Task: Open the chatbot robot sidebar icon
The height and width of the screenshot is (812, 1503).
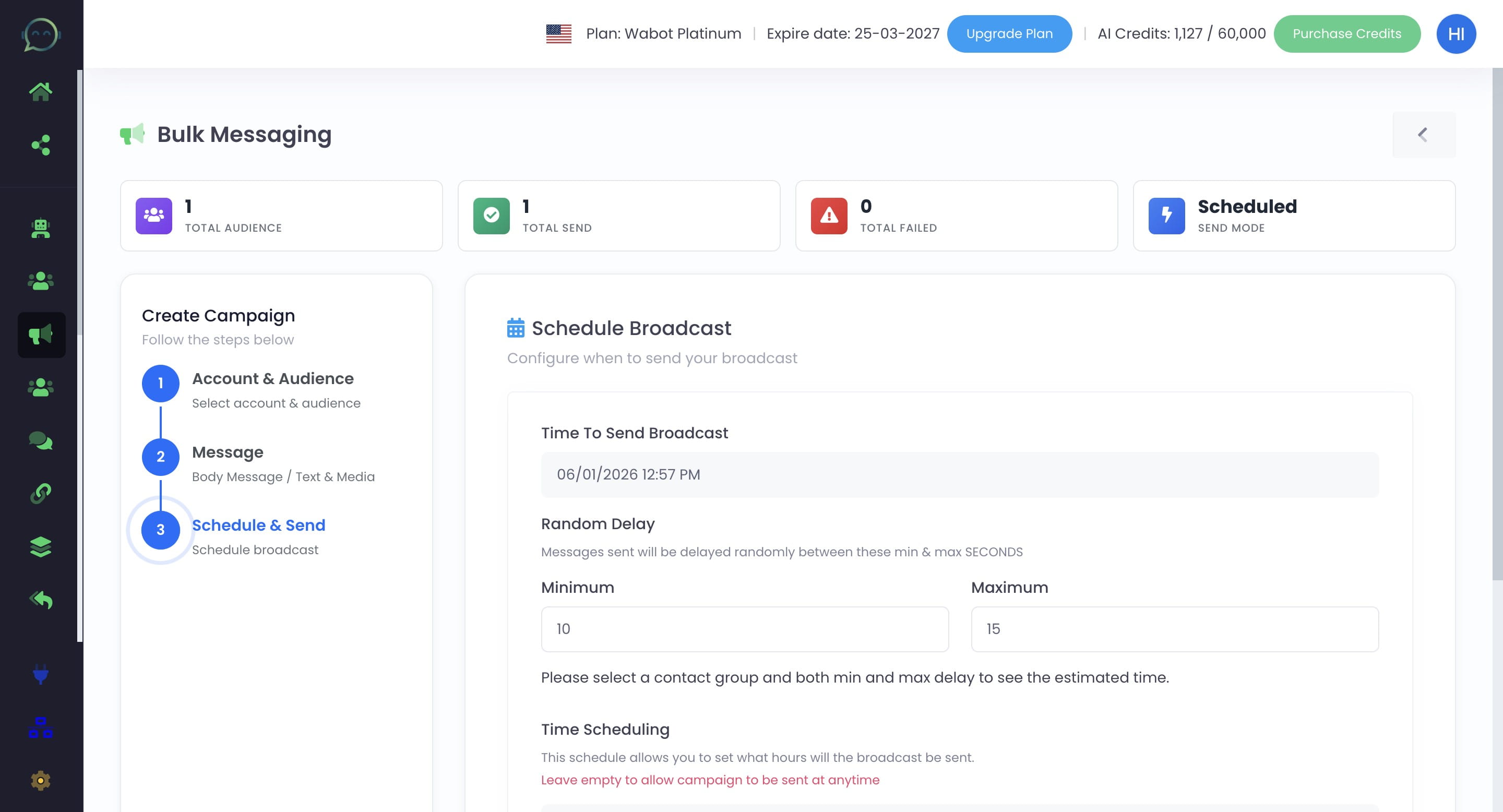Action: (x=40, y=228)
